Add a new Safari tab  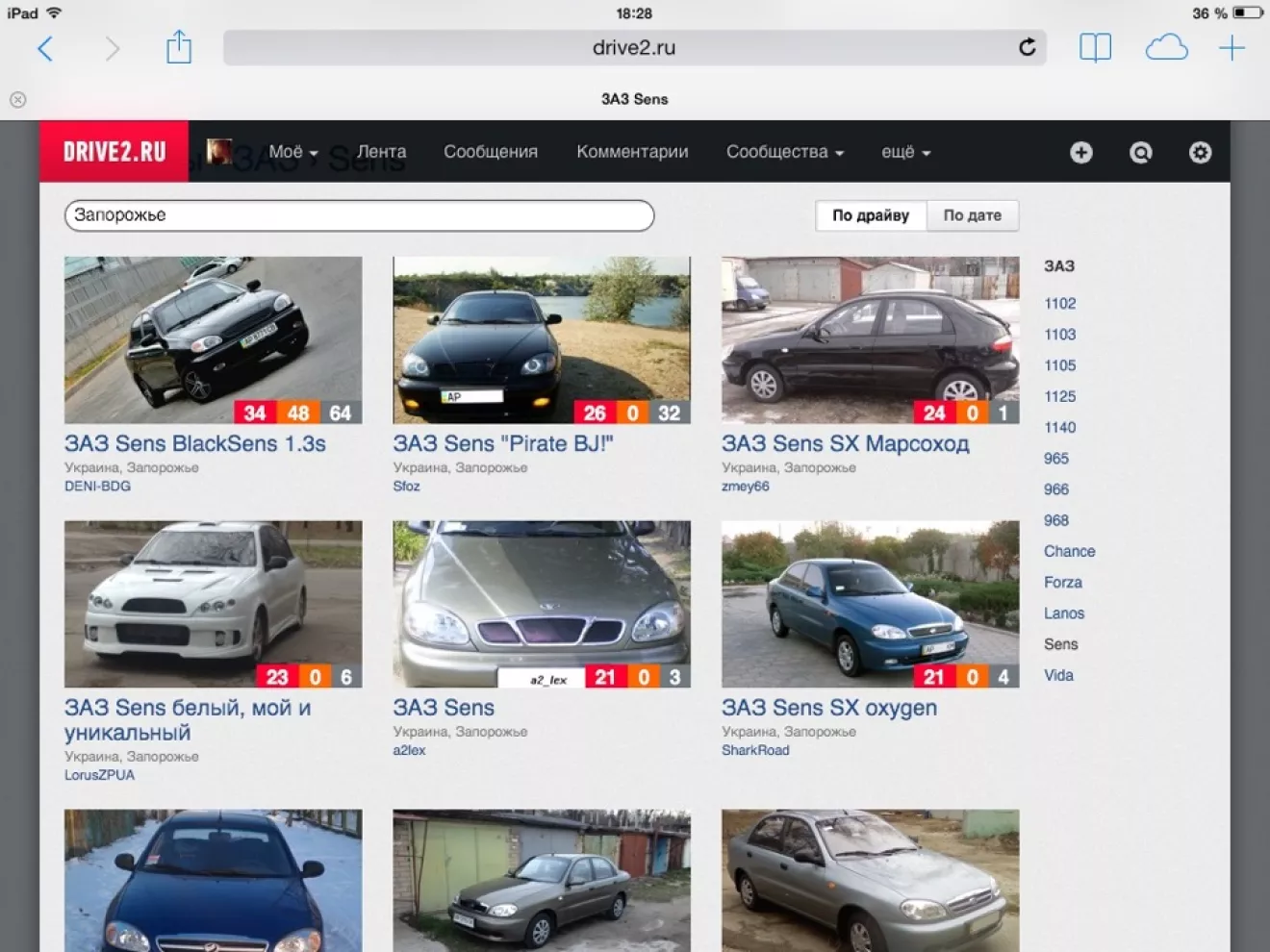[1232, 48]
